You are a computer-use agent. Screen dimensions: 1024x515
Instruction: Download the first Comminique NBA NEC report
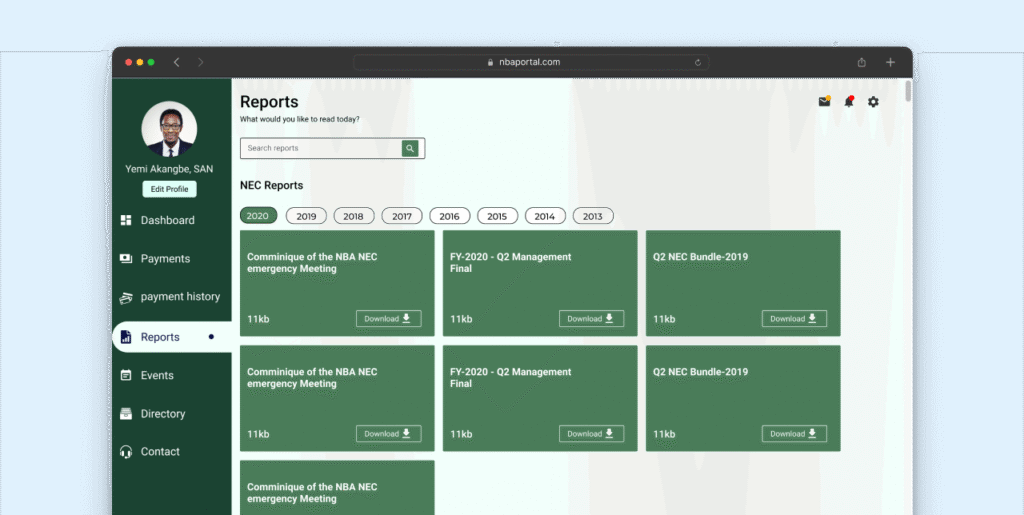click(388, 319)
